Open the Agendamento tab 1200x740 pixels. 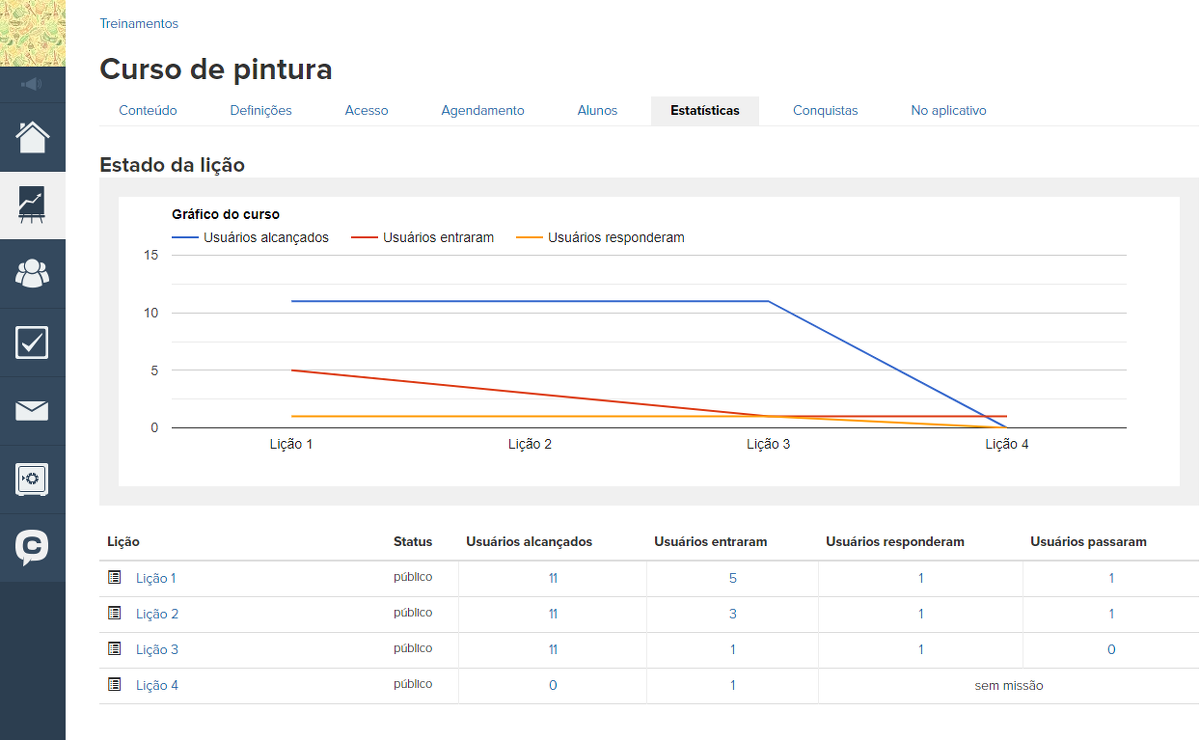click(482, 111)
